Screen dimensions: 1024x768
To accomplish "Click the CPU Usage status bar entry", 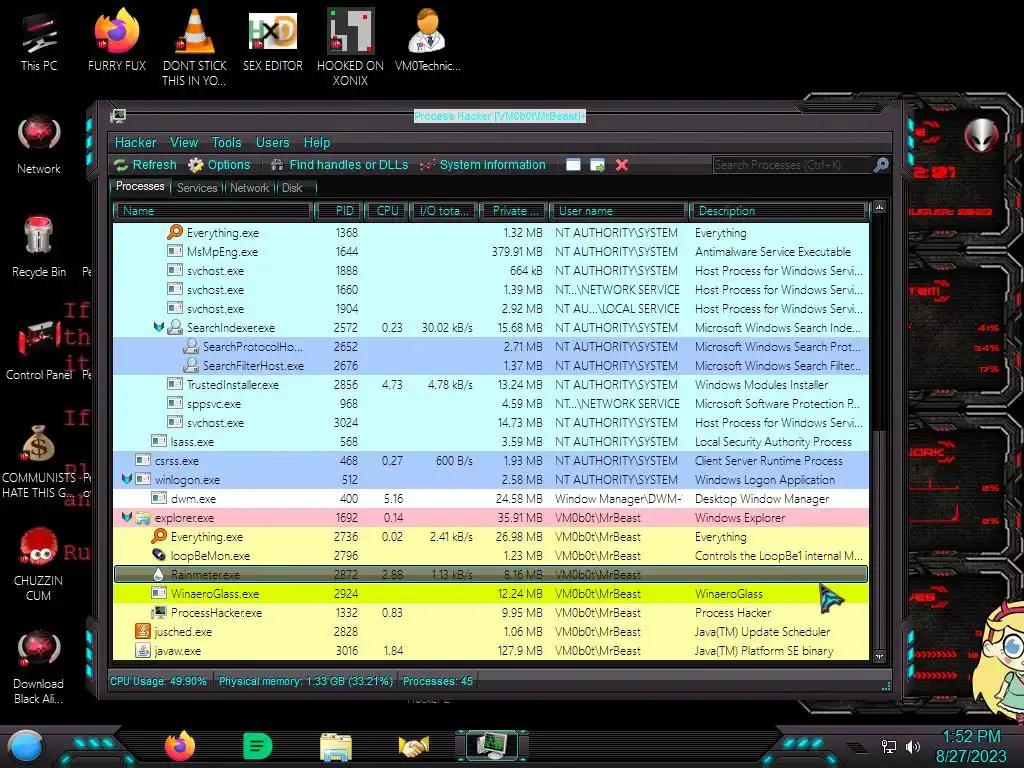I will (158, 681).
